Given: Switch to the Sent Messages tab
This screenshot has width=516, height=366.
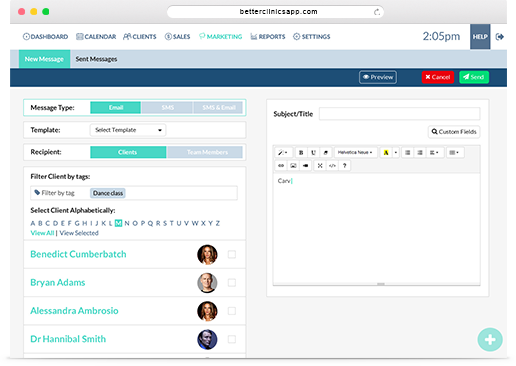Looking at the screenshot, I should 96,59.
